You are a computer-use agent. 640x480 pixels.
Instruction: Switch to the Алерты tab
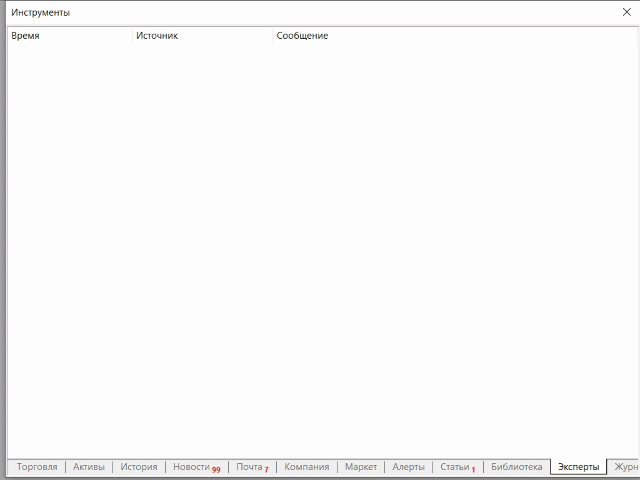tap(409, 467)
